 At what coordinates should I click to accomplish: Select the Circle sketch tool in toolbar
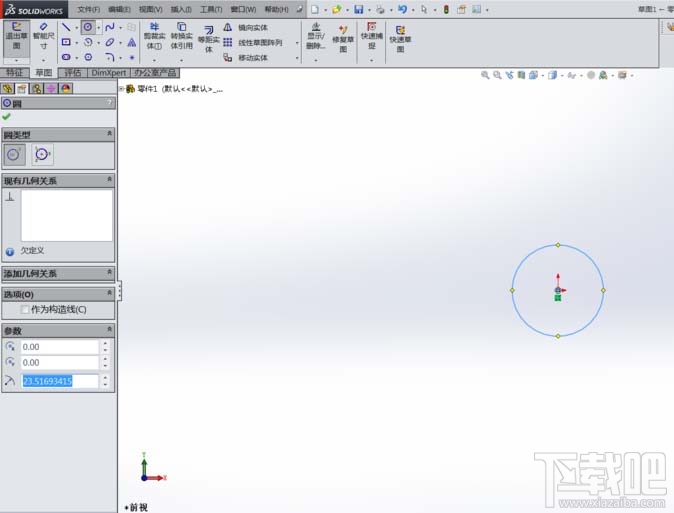tap(88, 28)
